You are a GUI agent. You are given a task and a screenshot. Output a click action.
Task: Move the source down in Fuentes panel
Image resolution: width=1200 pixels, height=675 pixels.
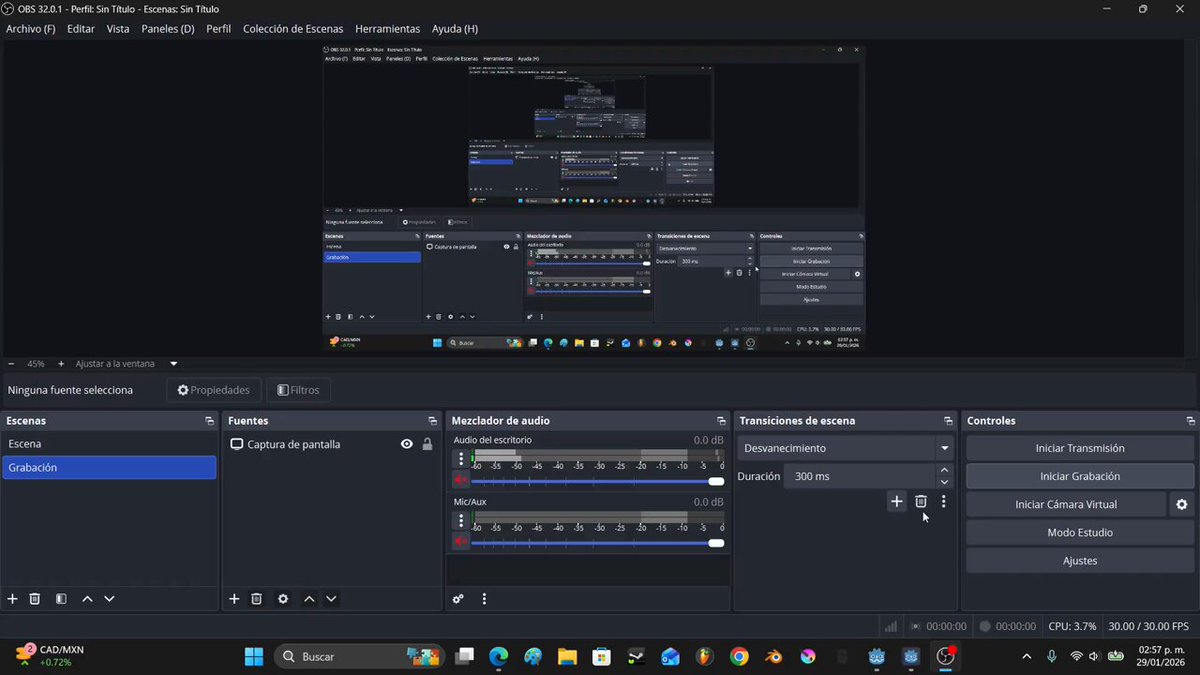pyautogui.click(x=331, y=599)
